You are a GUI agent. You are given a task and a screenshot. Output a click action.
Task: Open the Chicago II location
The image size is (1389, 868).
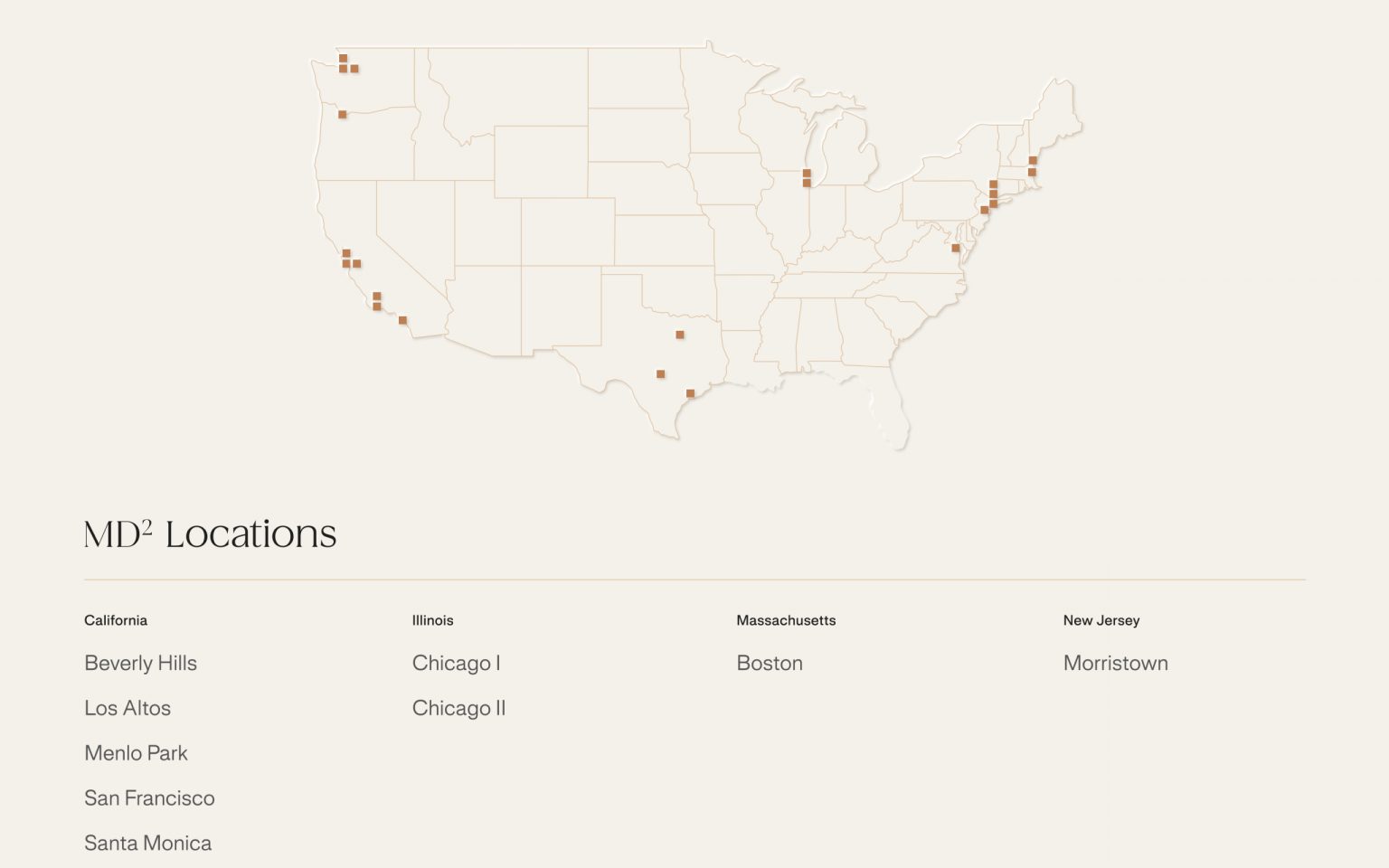coord(458,708)
